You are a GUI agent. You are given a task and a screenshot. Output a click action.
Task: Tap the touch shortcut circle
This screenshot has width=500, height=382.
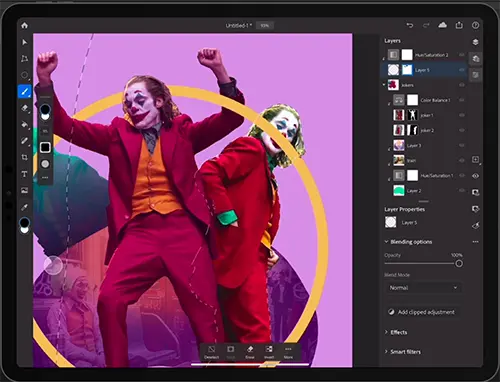(x=53, y=265)
